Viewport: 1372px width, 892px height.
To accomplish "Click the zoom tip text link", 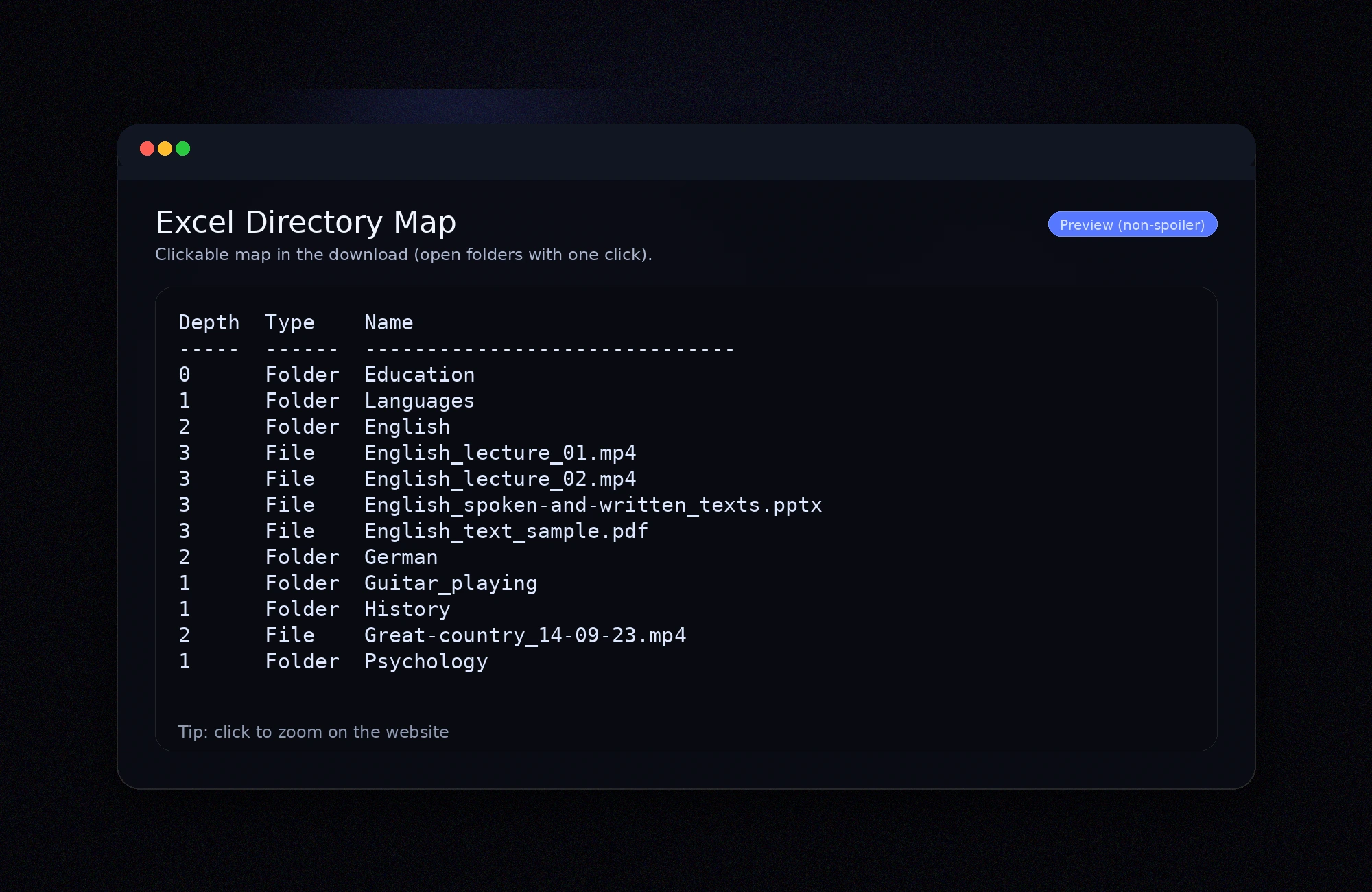I will point(314,732).
